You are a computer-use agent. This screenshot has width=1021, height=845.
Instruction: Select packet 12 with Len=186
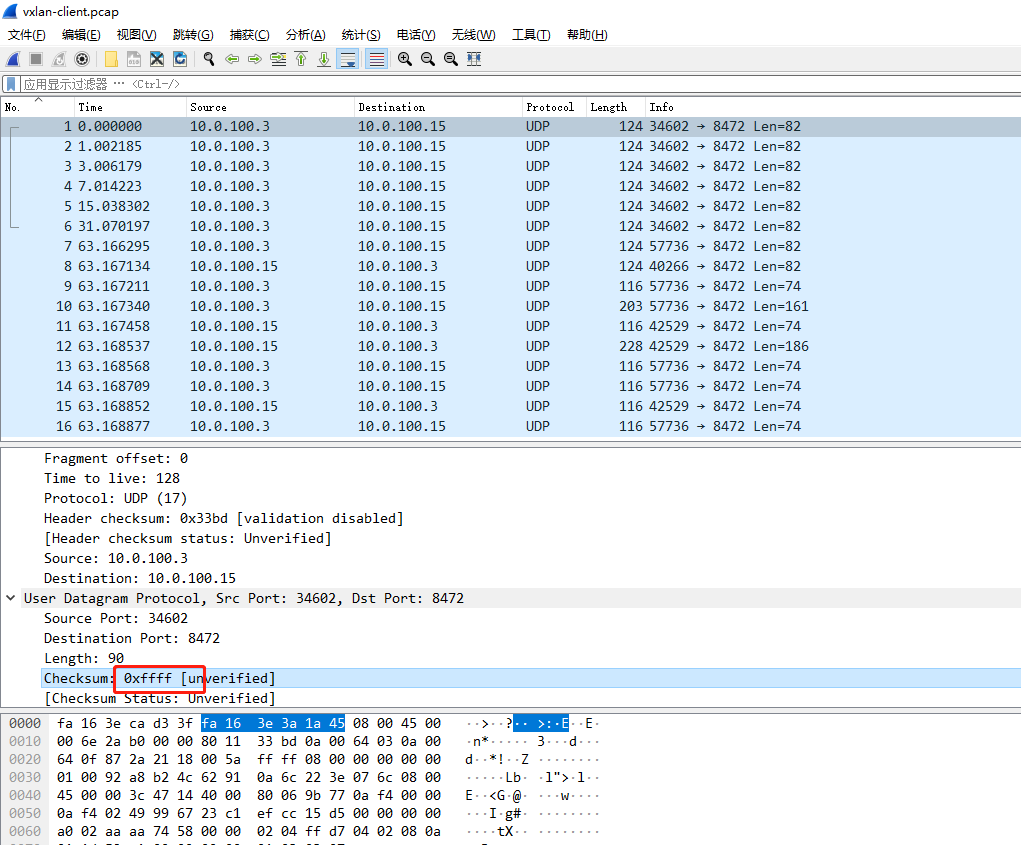[400, 346]
